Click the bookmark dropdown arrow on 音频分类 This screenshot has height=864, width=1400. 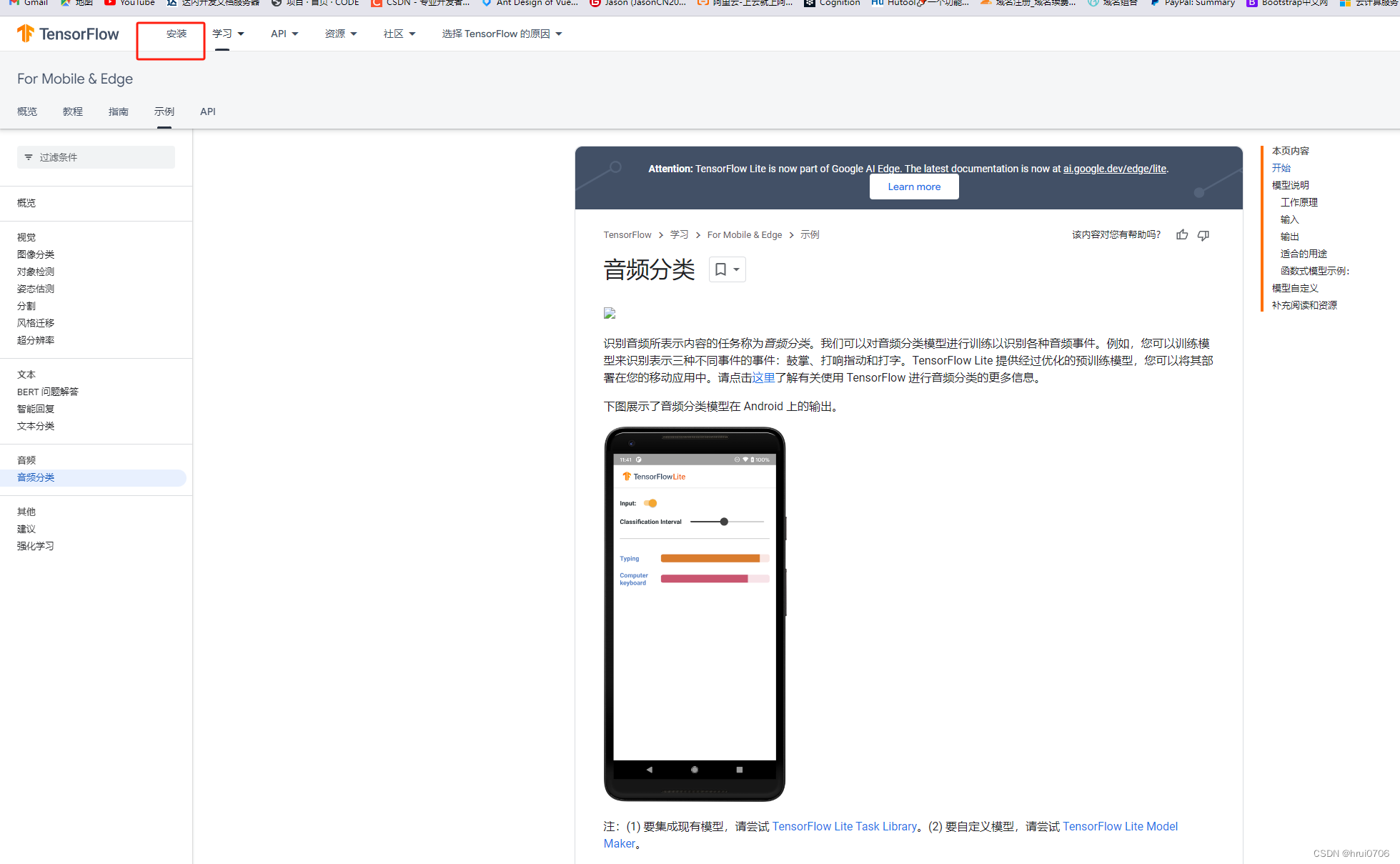pyautogui.click(x=737, y=269)
